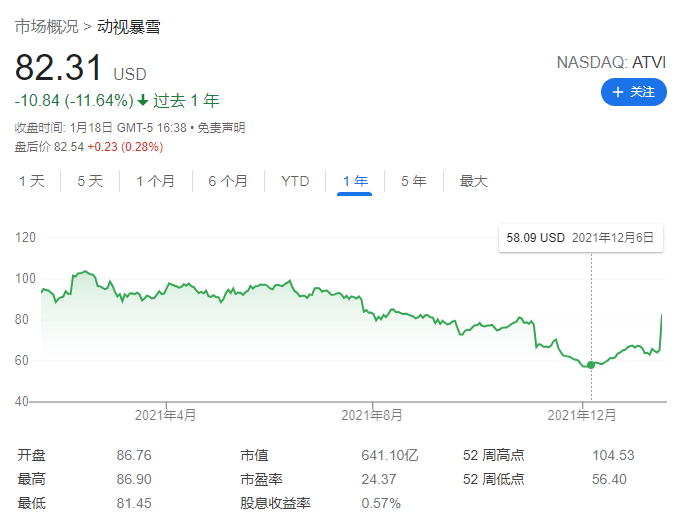This screenshot has width=686, height=526.
Task: Show the 最大 maximum range chart
Action: (x=473, y=182)
